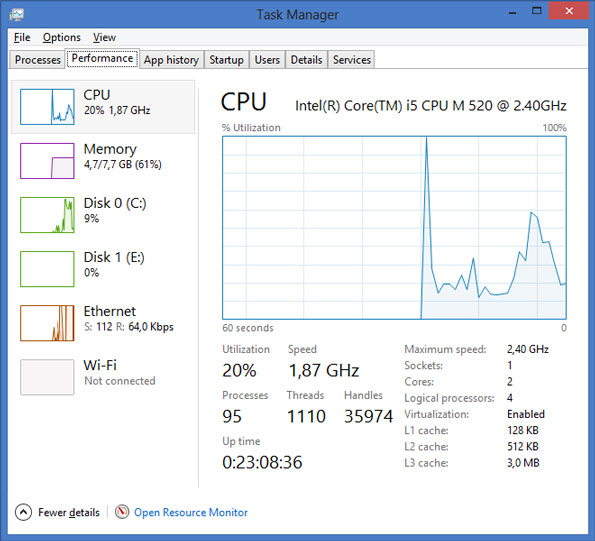Image resolution: width=595 pixels, height=541 pixels.
Task: Open the Memory usage graph thumbnail
Action: click(x=47, y=161)
